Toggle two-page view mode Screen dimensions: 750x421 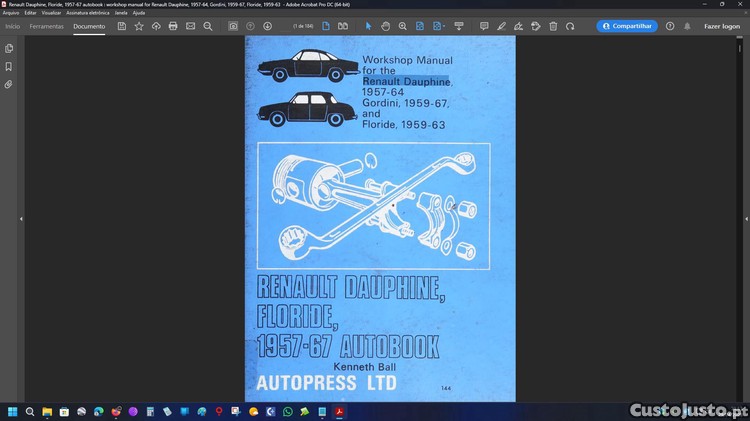click(x=343, y=26)
